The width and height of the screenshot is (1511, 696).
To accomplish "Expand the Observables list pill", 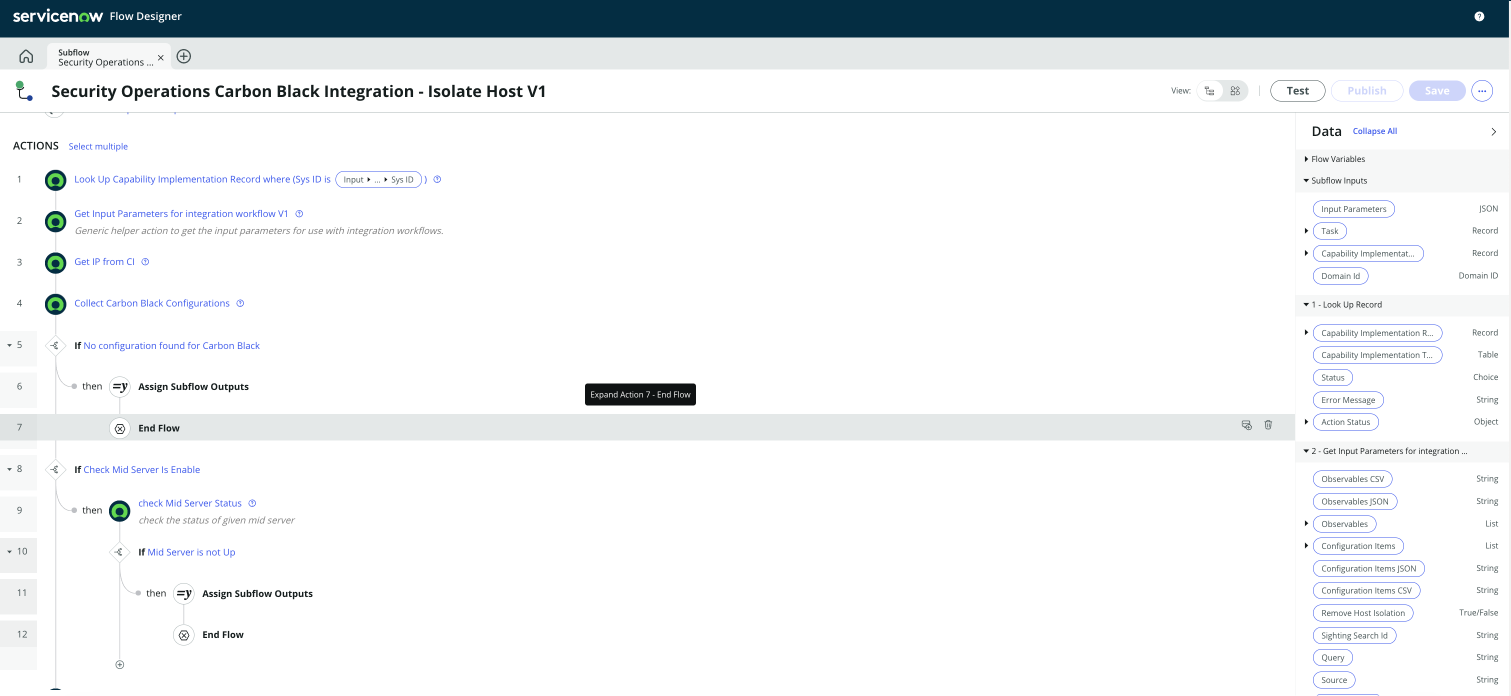I will tap(1307, 523).
